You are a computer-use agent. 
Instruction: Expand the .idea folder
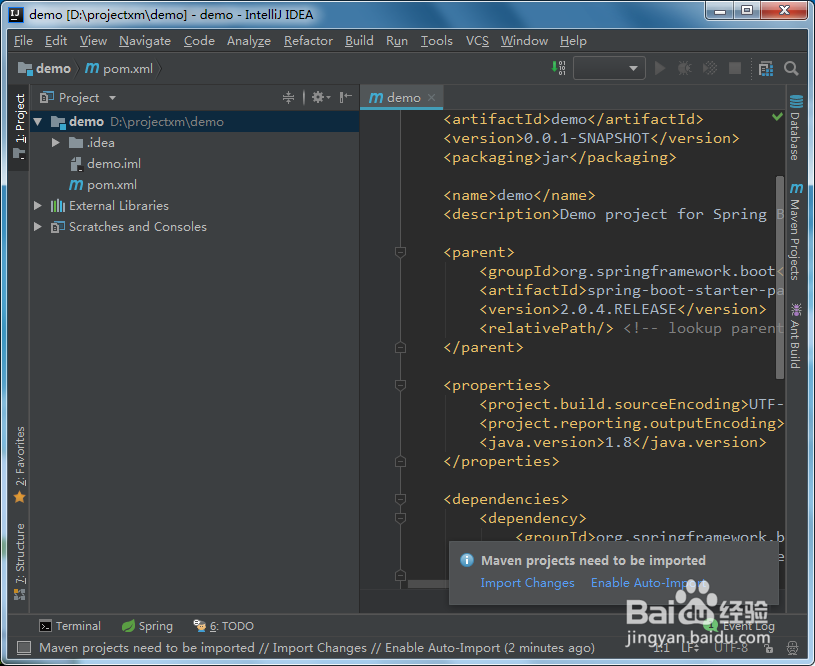pyautogui.click(x=56, y=142)
